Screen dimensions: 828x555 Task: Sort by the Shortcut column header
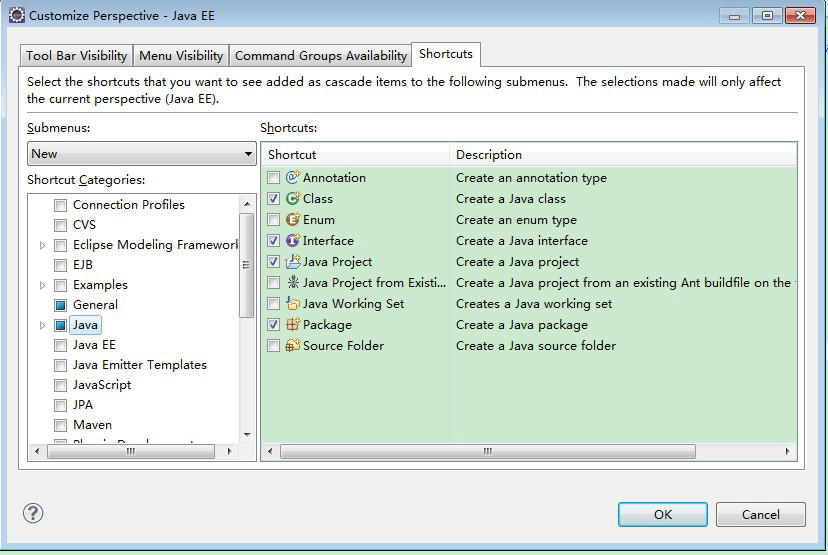point(355,155)
